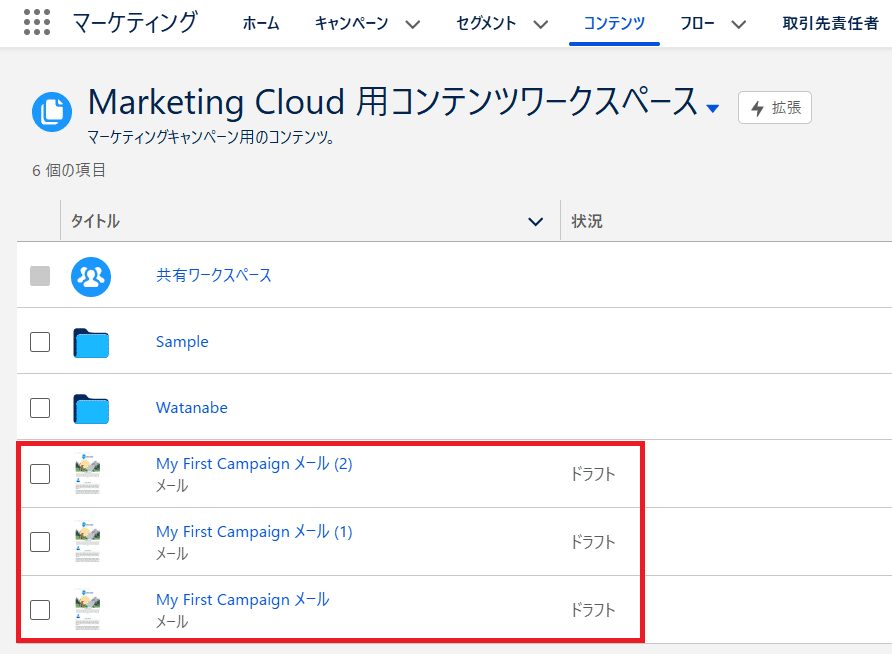
Task: Click ドラフト status of メール (1) row
Action: (x=593, y=542)
